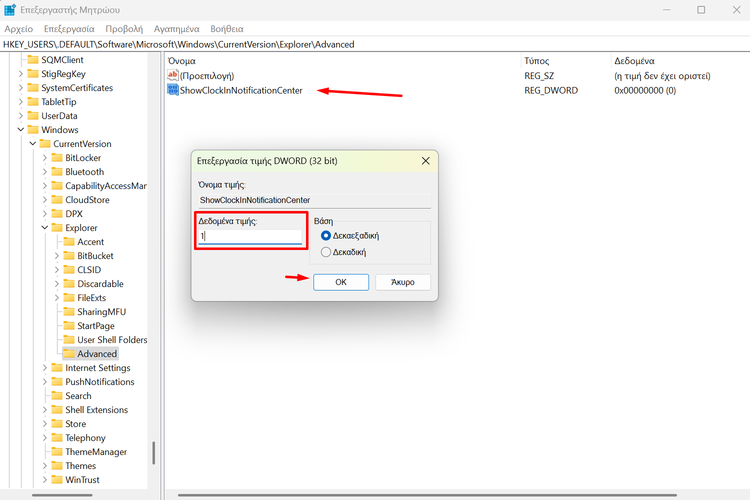Click the values pane horizontal scrollbar
This screenshot has height=500, width=750.
tap(427, 495)
